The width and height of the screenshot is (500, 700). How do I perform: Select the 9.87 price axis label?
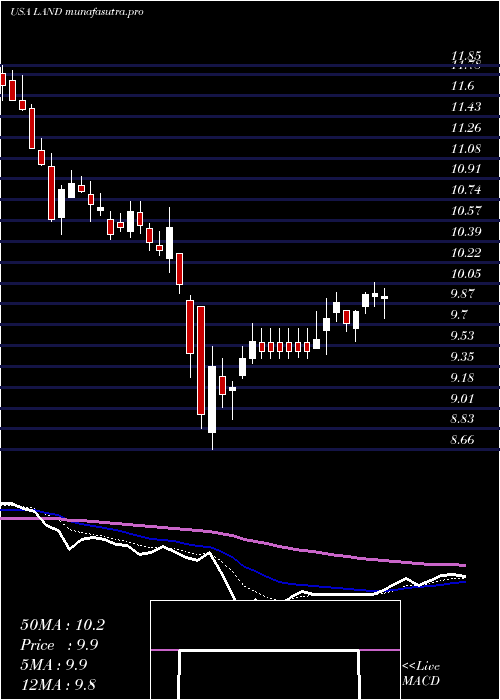point(462,294)
